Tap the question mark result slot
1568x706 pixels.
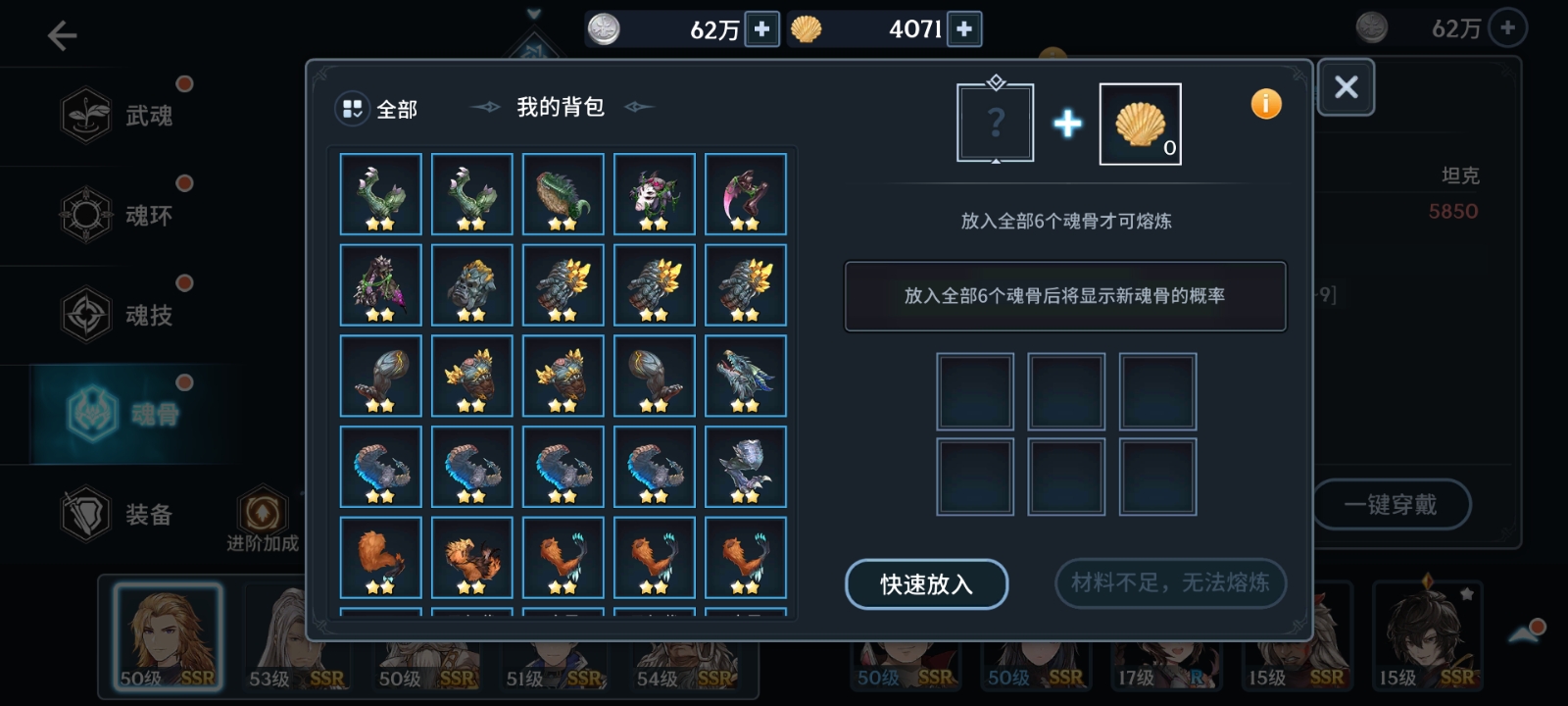996,123
